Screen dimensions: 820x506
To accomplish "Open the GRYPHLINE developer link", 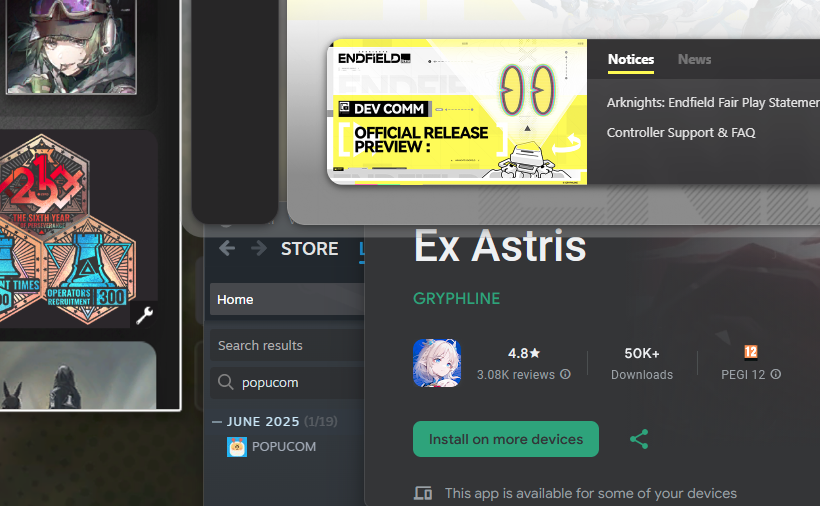I will tap(457, 298).
